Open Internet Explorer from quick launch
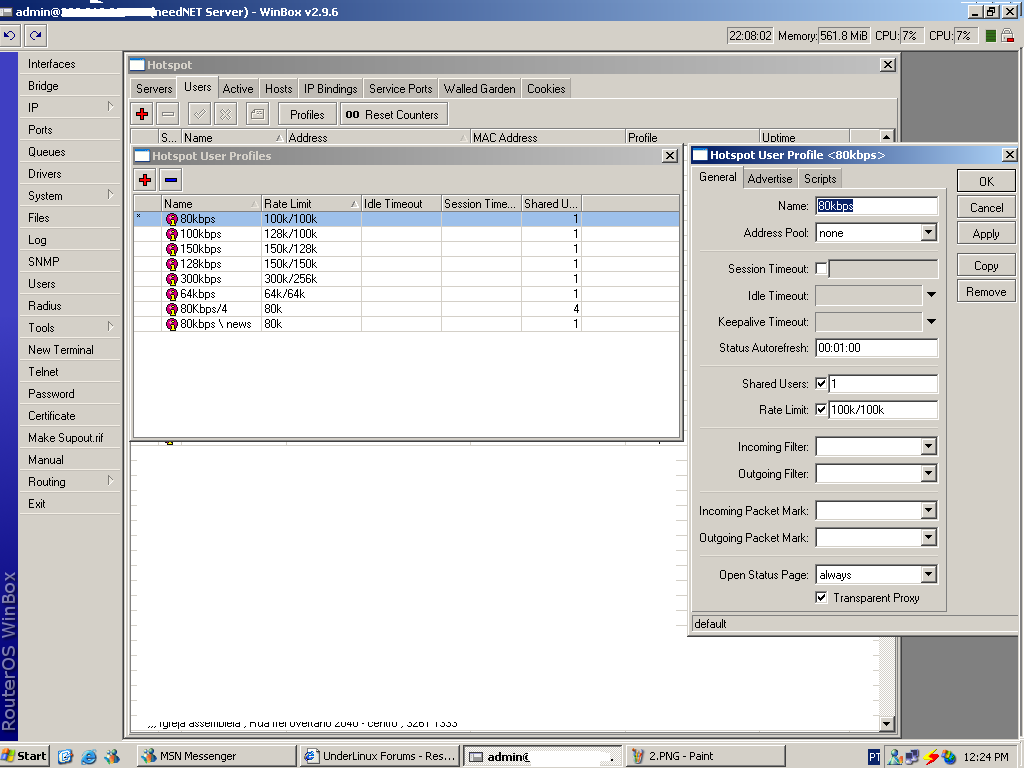Image resolution: width=1024 pixels, height=768 pixels. (90, 756)
